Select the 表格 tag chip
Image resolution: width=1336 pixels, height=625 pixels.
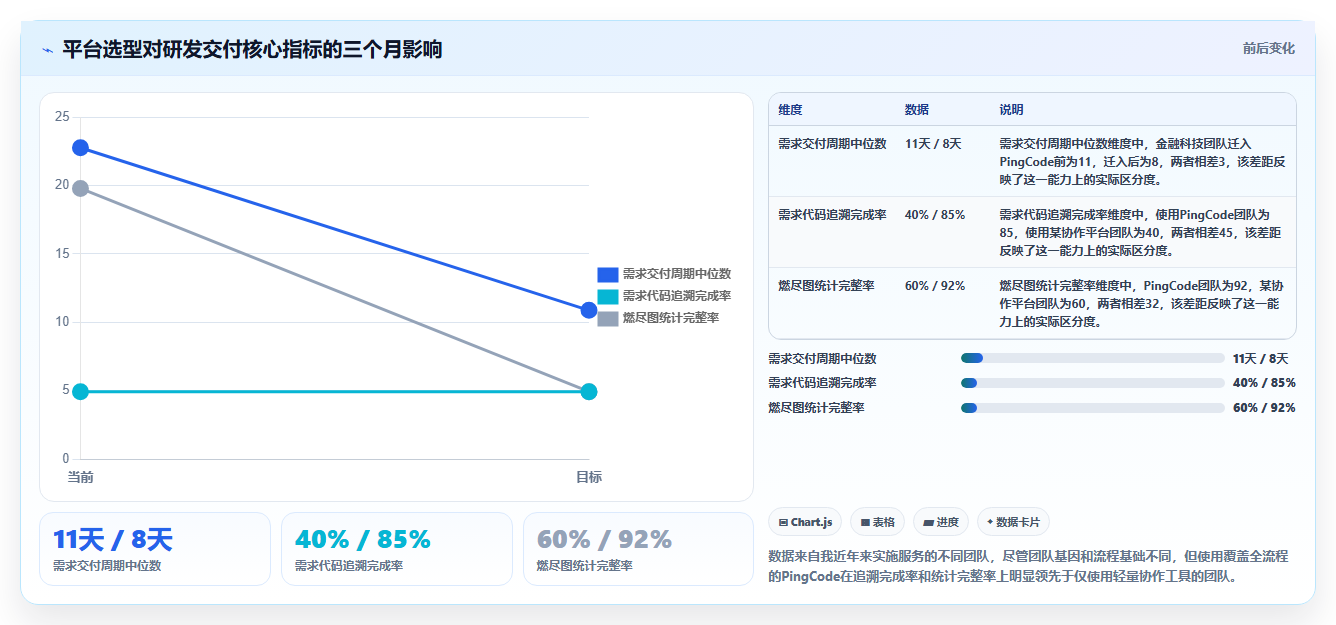877,522
